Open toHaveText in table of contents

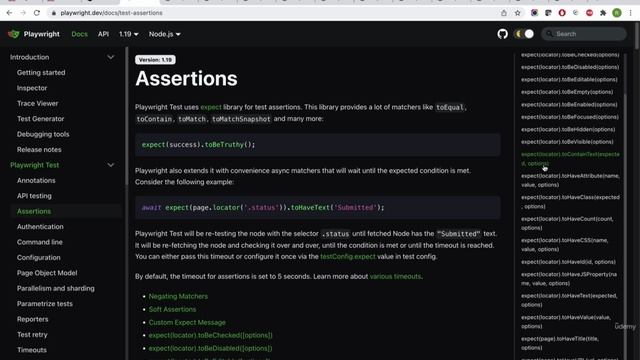569,300
